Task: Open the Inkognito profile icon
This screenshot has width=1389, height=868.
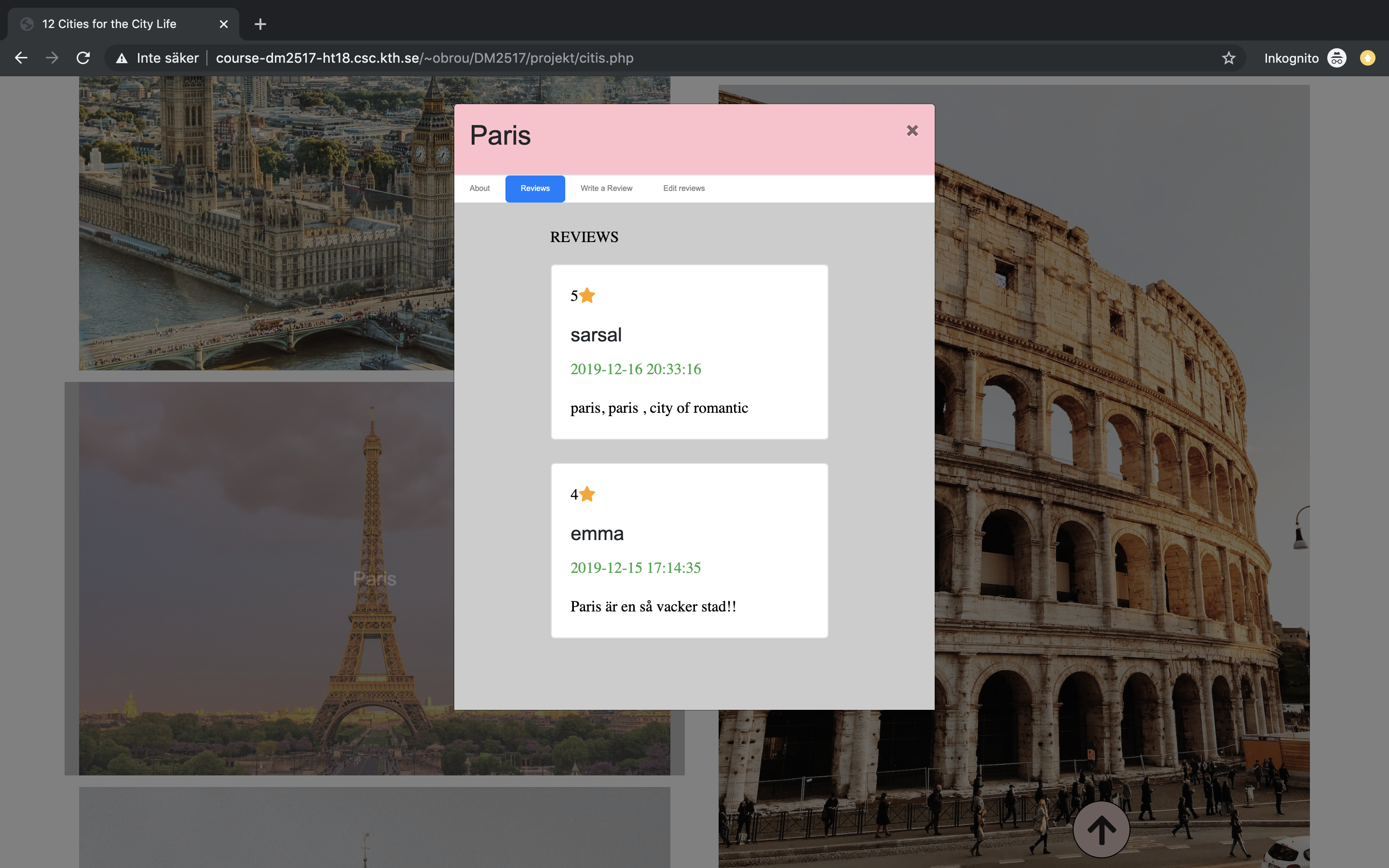Action: click(x=1337, y=58)
